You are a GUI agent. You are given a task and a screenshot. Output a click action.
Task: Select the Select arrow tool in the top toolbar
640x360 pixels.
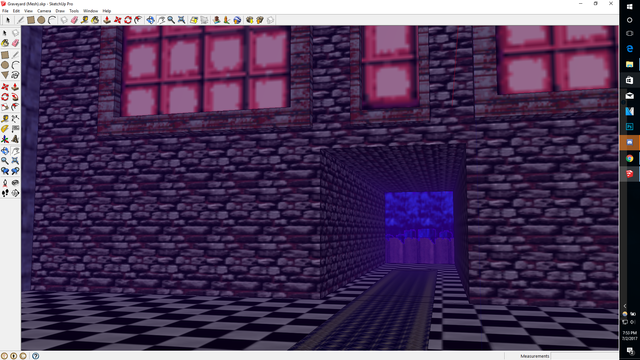coord(7,20)
